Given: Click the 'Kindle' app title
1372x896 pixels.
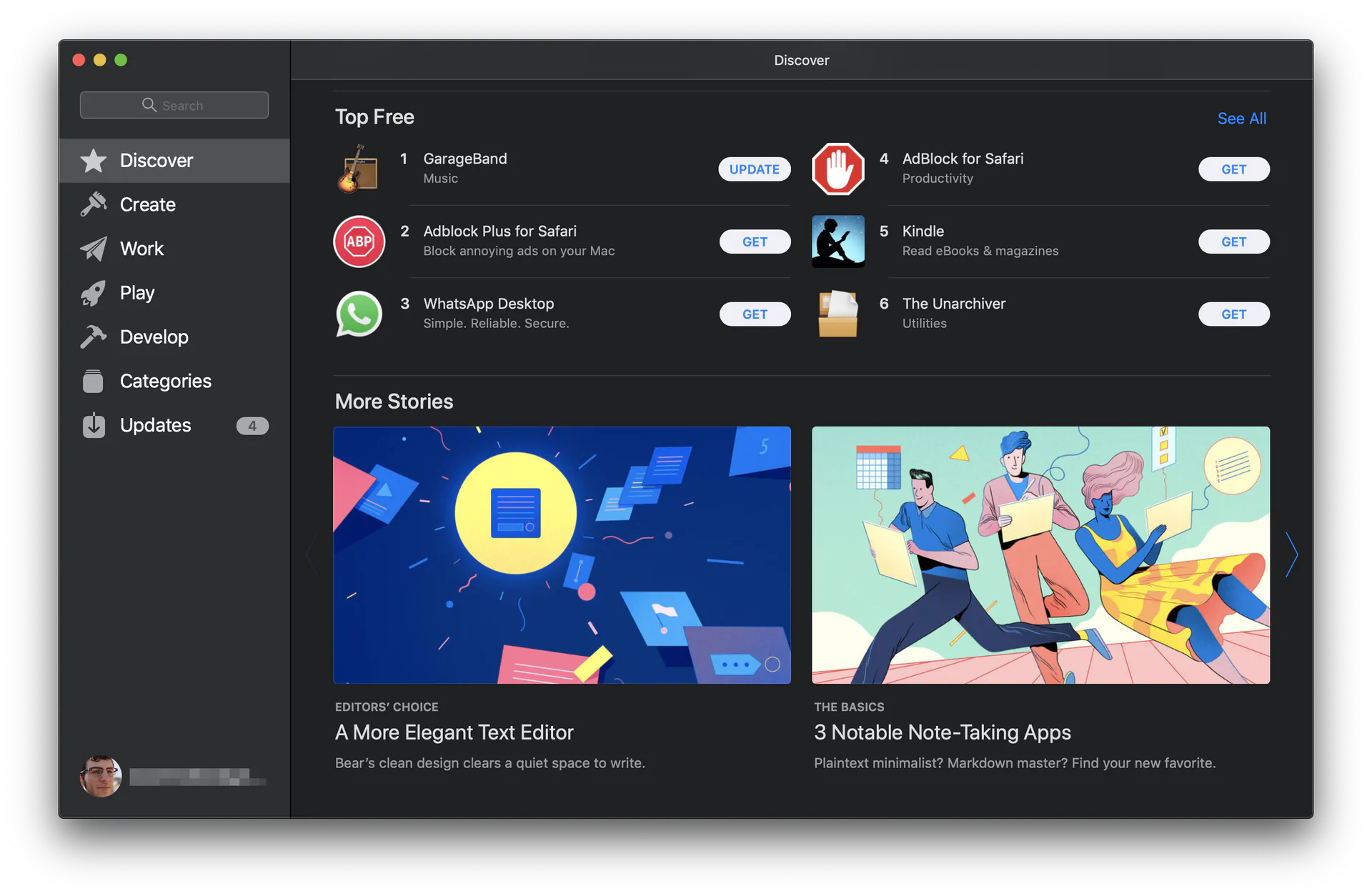Looking at the screenshot, I should (923, 231).
